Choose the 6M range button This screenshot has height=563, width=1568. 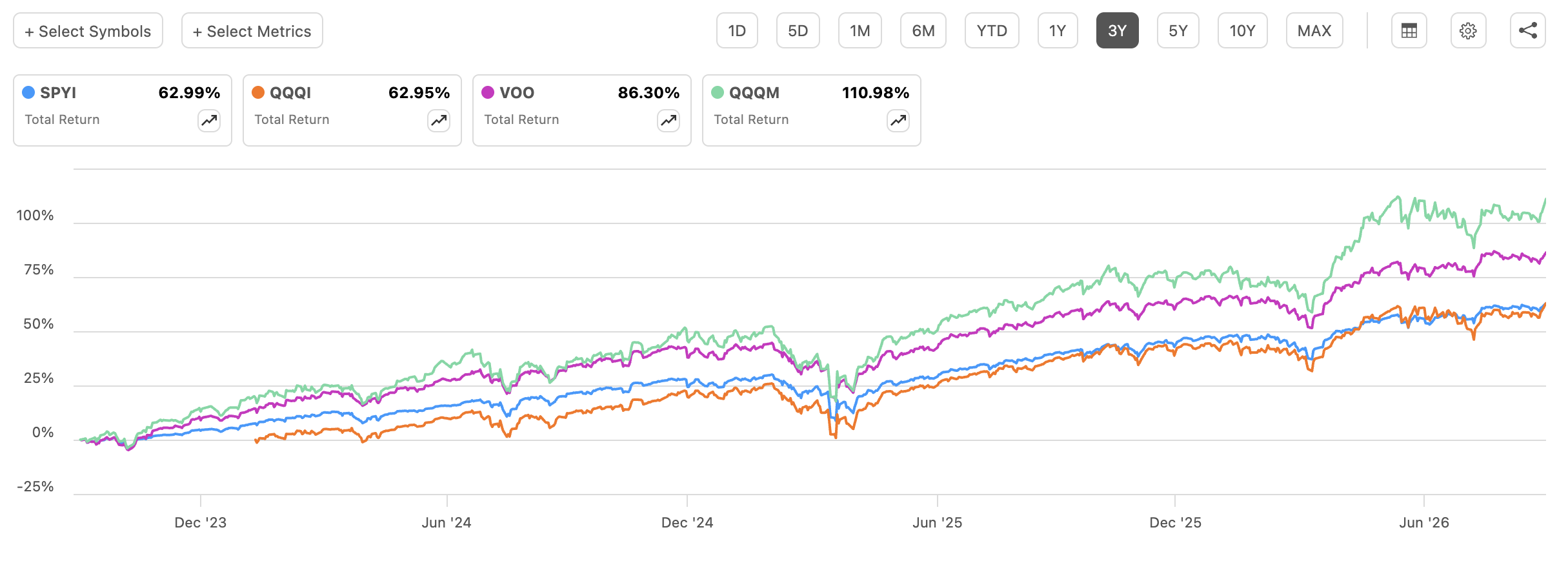point(923,30)
